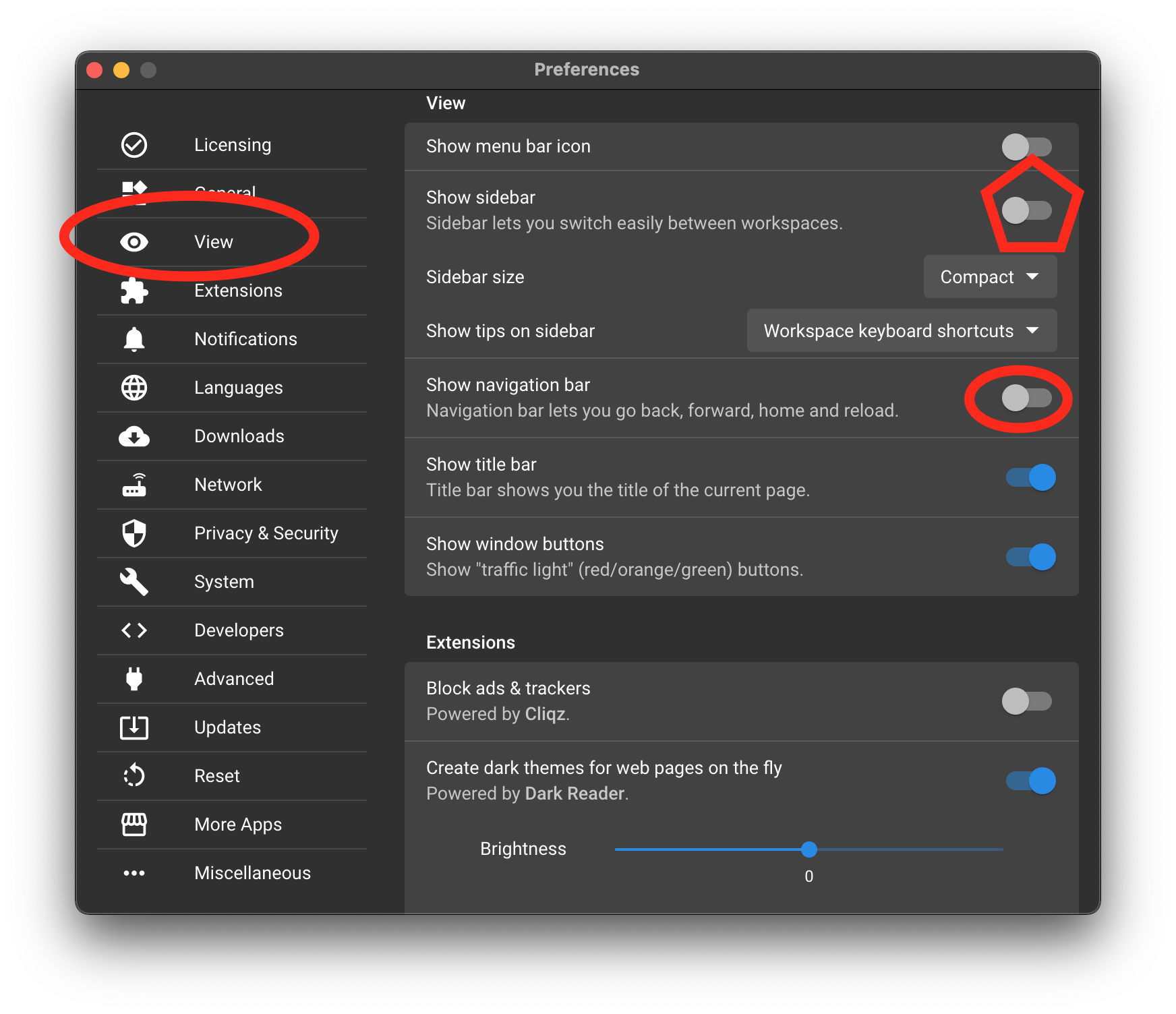The height and width of the screenshot is (1014, 1176).
Task: Enable Block ads & trackers toggle
Action: (1027, 701)
